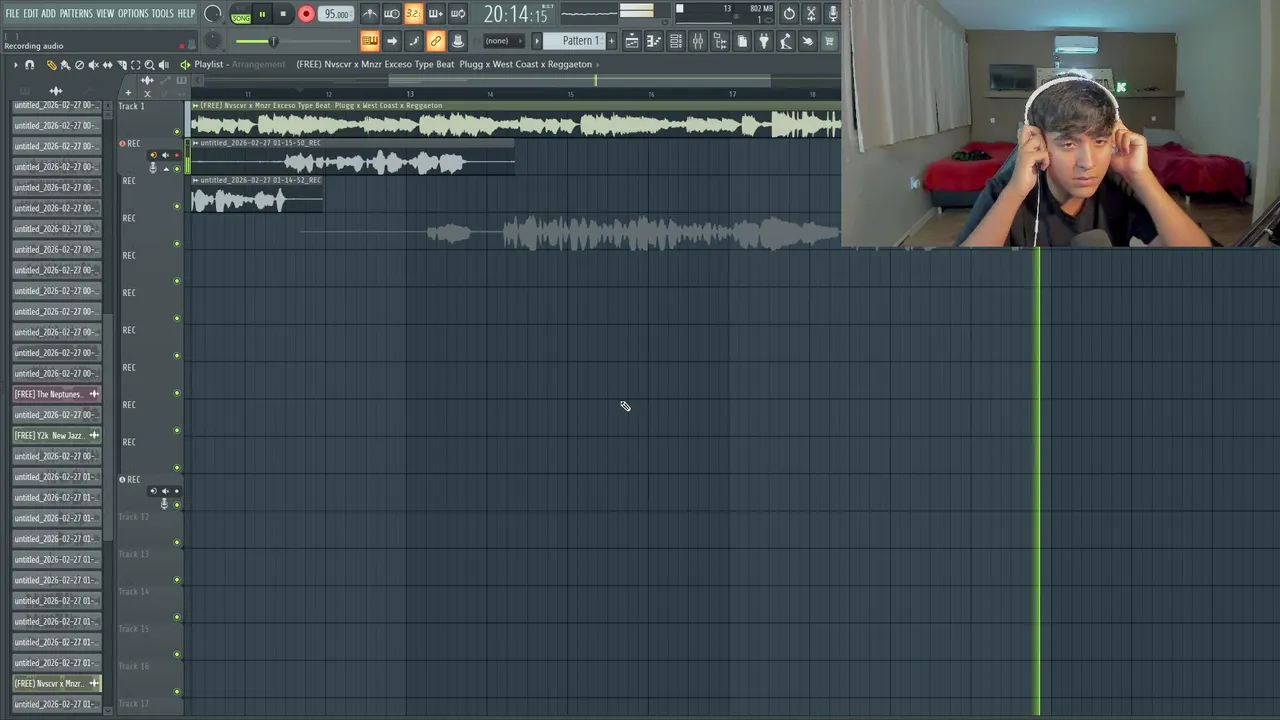
Task: Open the Piano roll icon
Action: click(x=654, y=41)
